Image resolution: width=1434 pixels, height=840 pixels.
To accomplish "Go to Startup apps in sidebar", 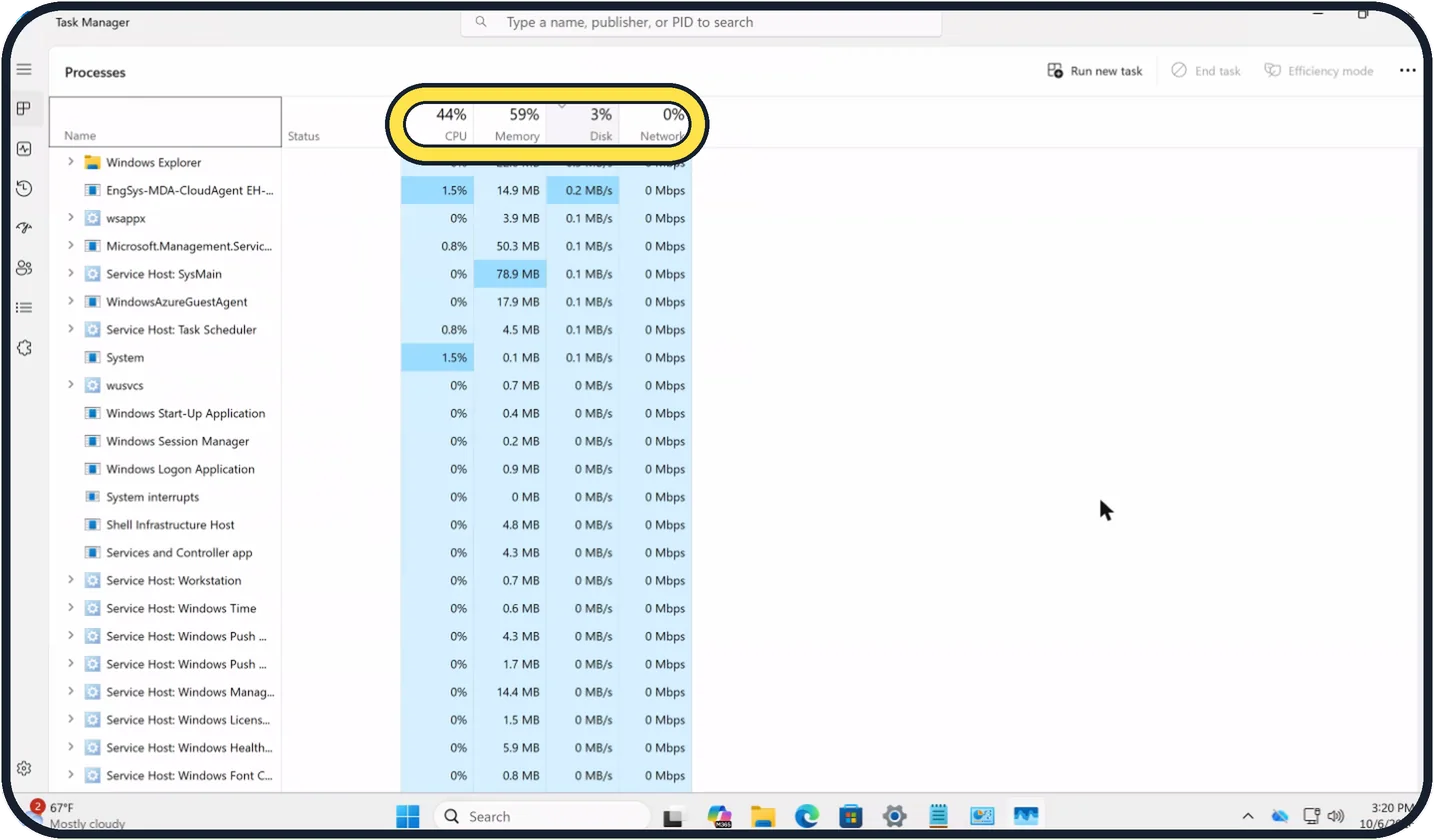I will (x=24, y=228).
